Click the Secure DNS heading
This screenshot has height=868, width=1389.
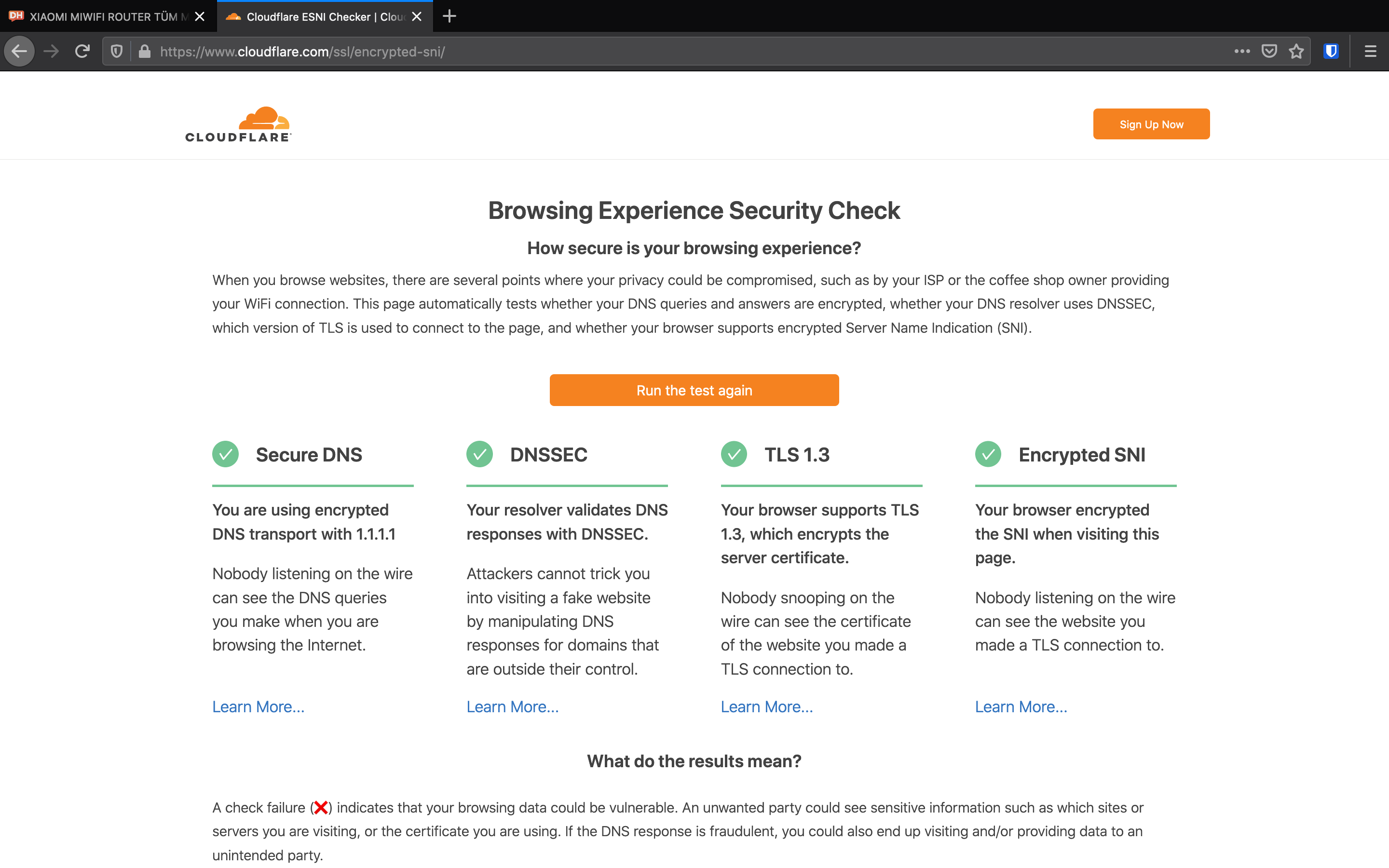309,455
